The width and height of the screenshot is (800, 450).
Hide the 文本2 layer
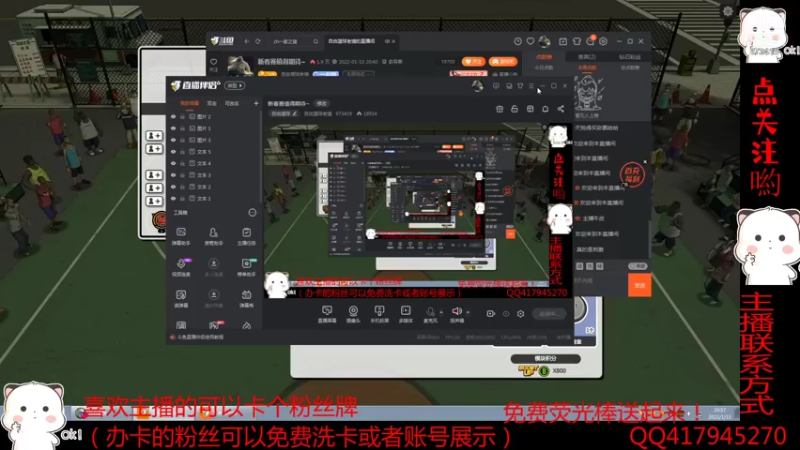(x=173, y=187)
